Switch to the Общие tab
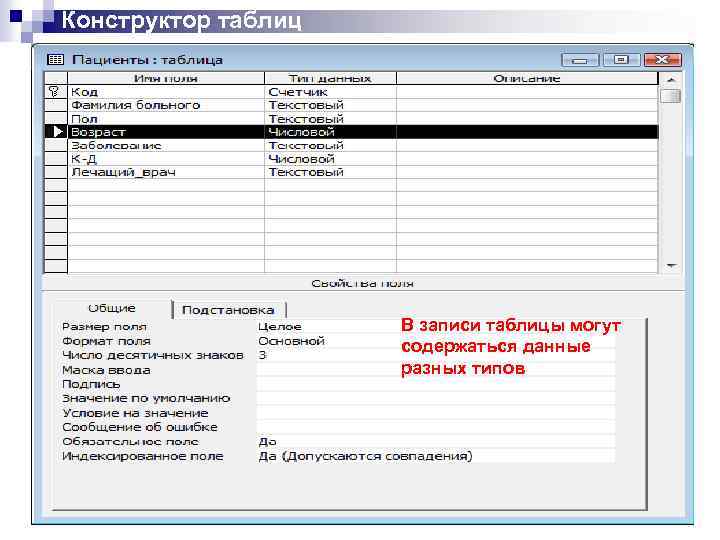The width and height of the screenshot is (720, 540). (112, 308)
